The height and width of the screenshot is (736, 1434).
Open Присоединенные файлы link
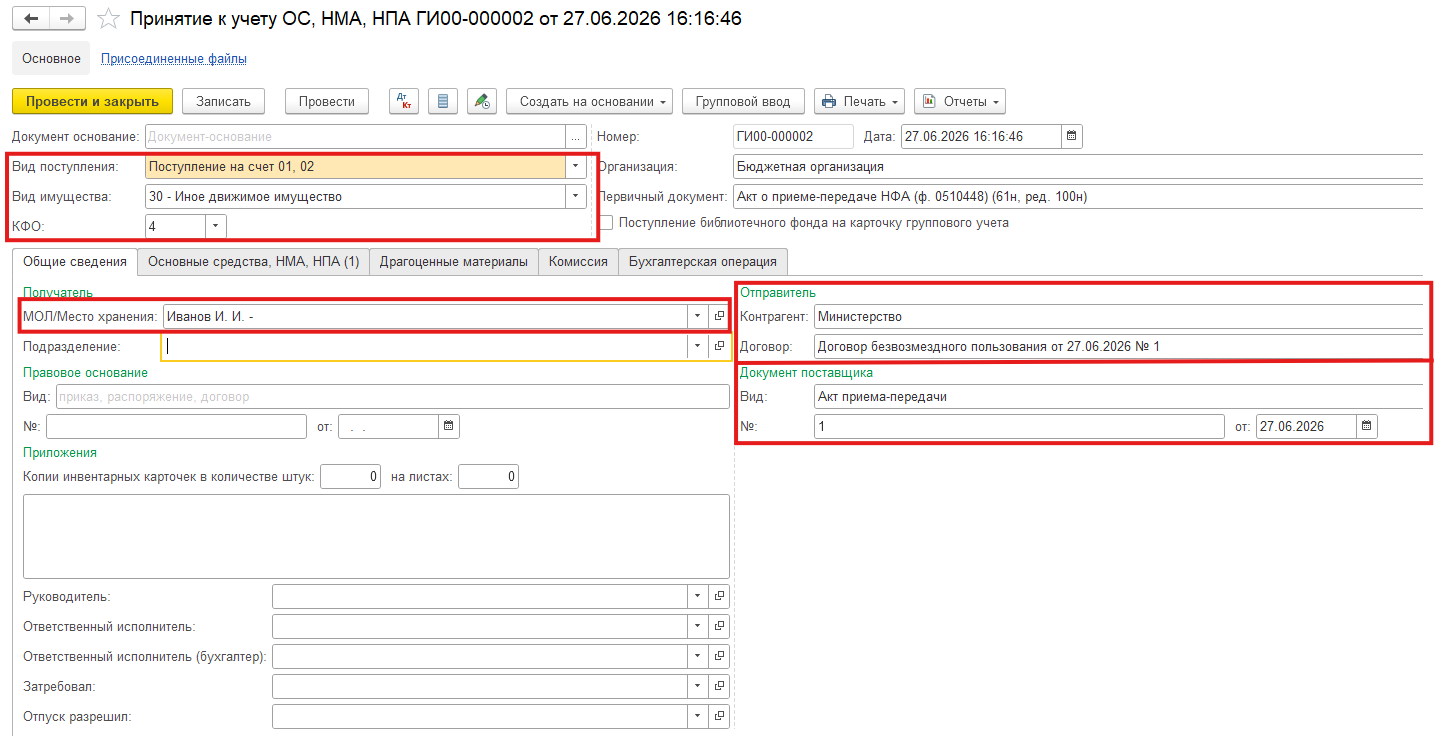(174, 59)
